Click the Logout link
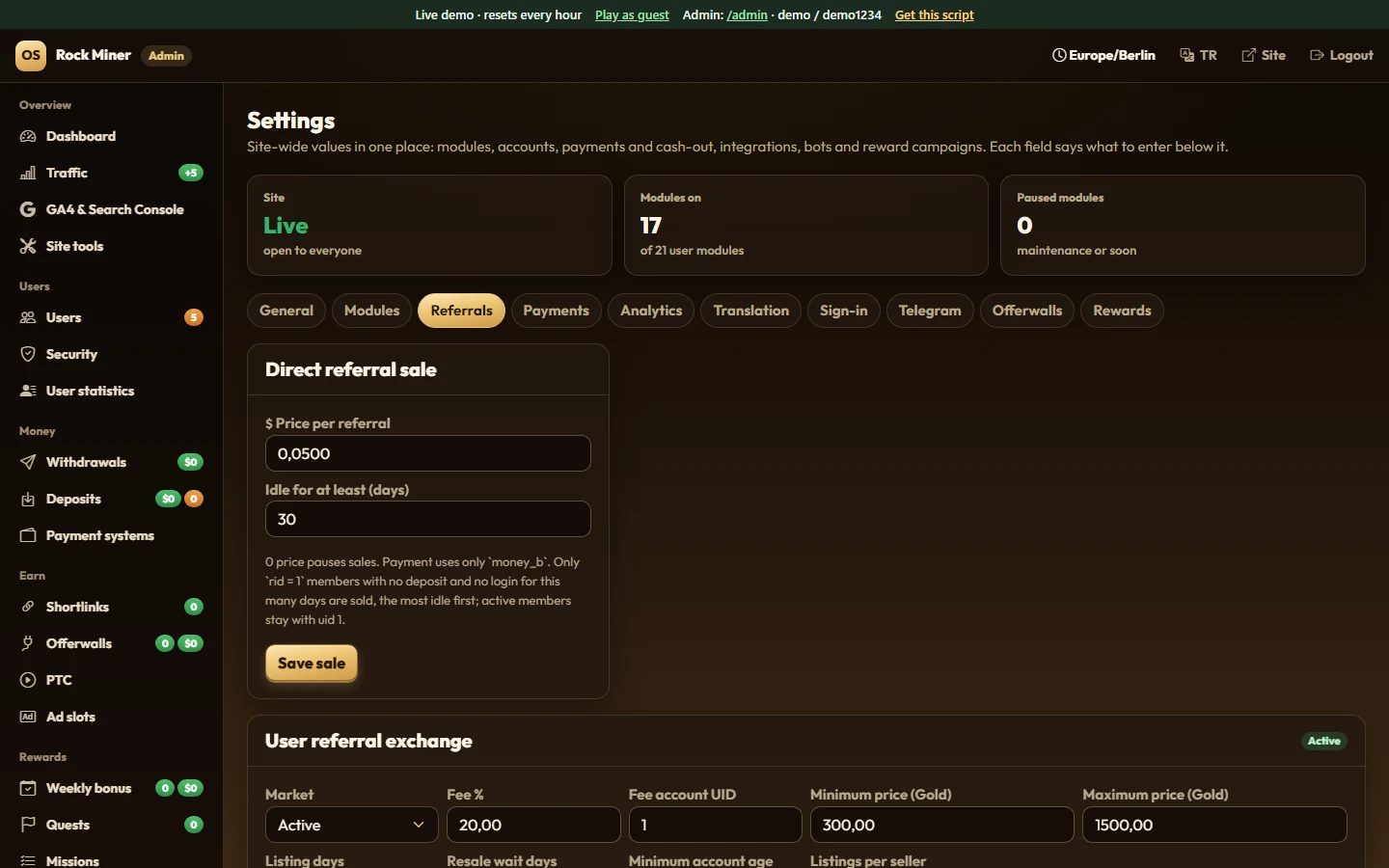1389x868 pixels. 1342,55
